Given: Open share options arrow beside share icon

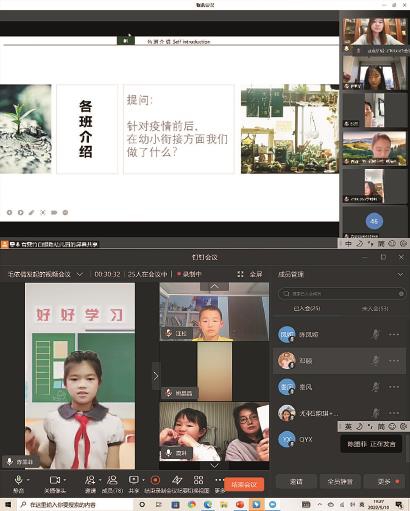Looking at the screenshot, I should (x=143, y=480).
